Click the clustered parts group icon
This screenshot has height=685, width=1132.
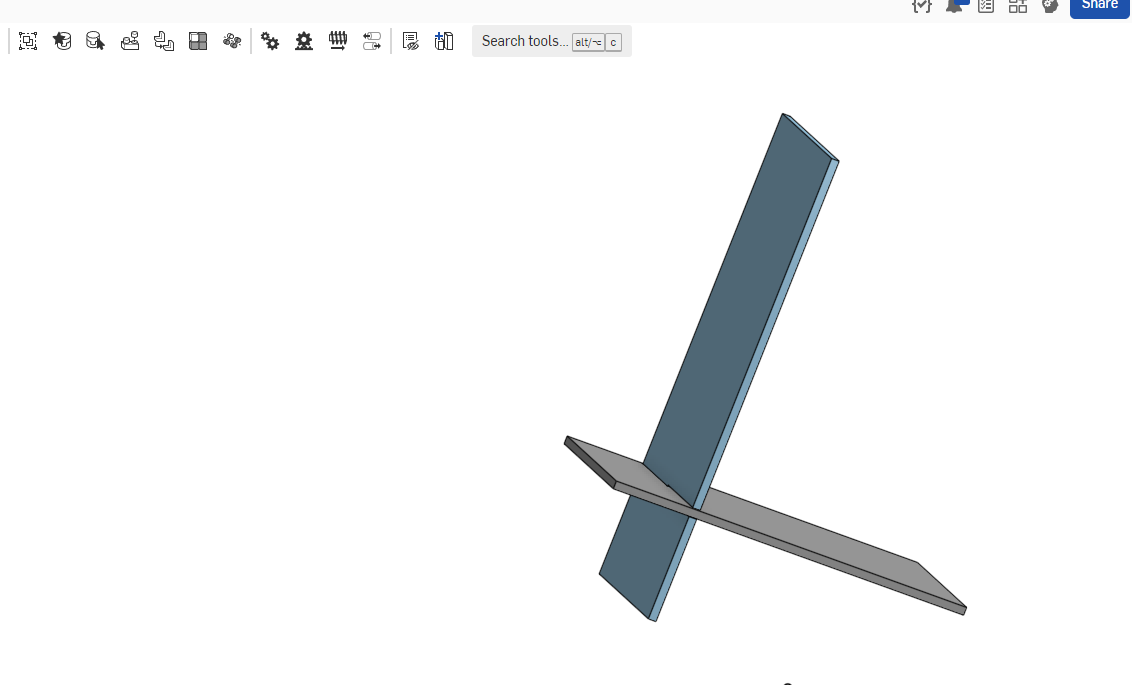click(232, 41)
